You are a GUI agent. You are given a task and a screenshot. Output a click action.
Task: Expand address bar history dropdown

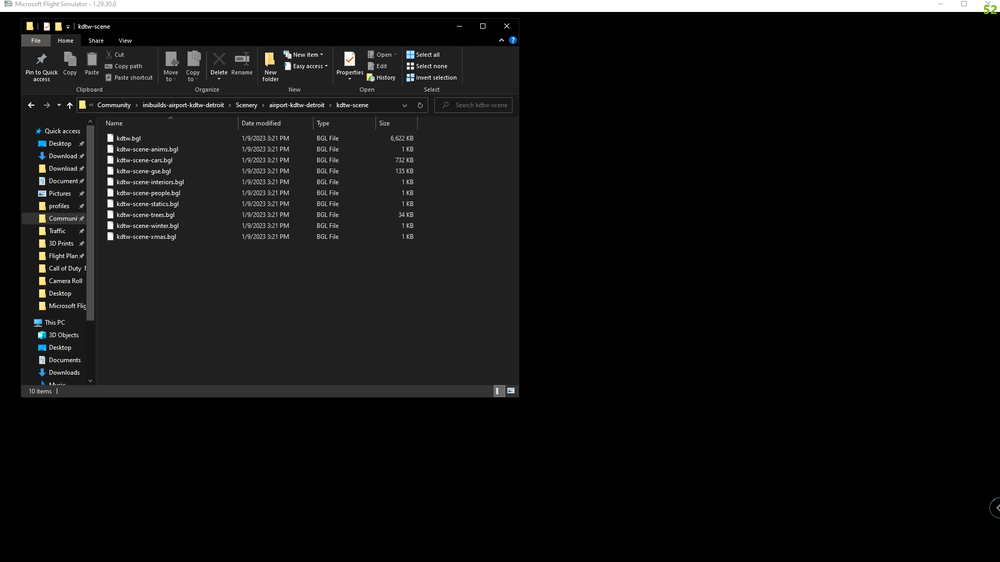[x=404, y=105]
